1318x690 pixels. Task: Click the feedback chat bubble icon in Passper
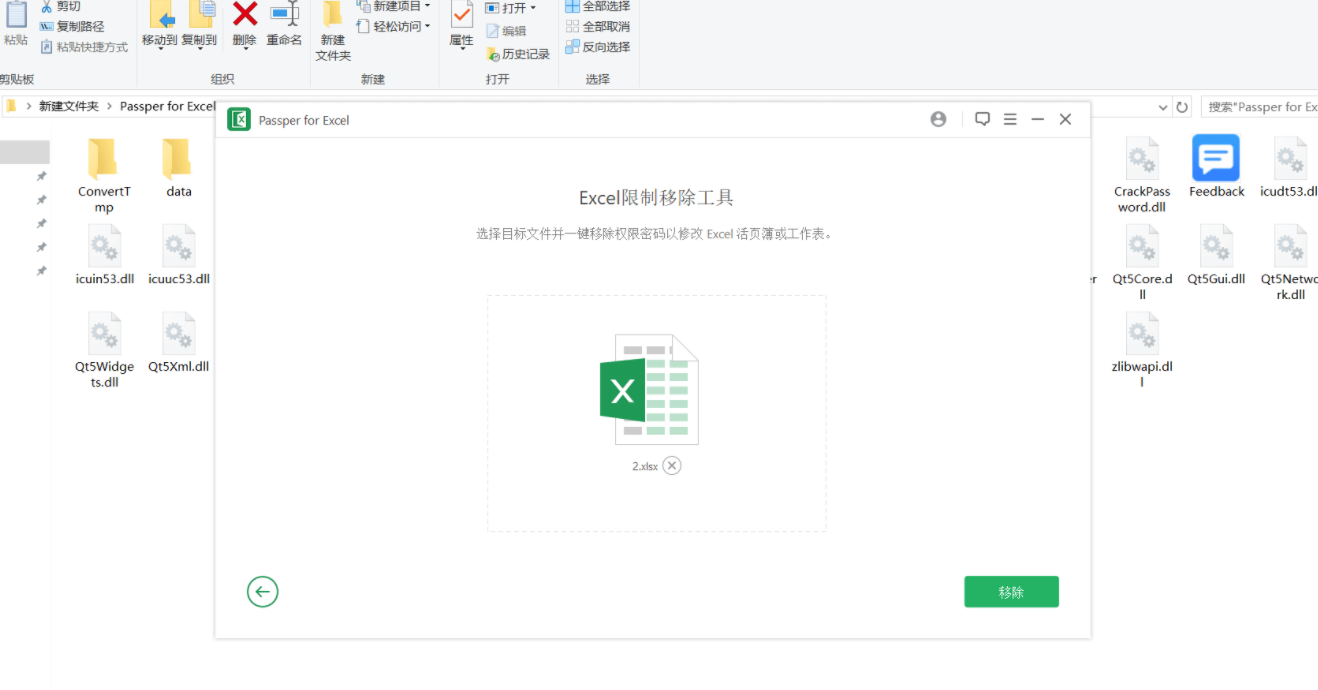[x=982, y=118]
